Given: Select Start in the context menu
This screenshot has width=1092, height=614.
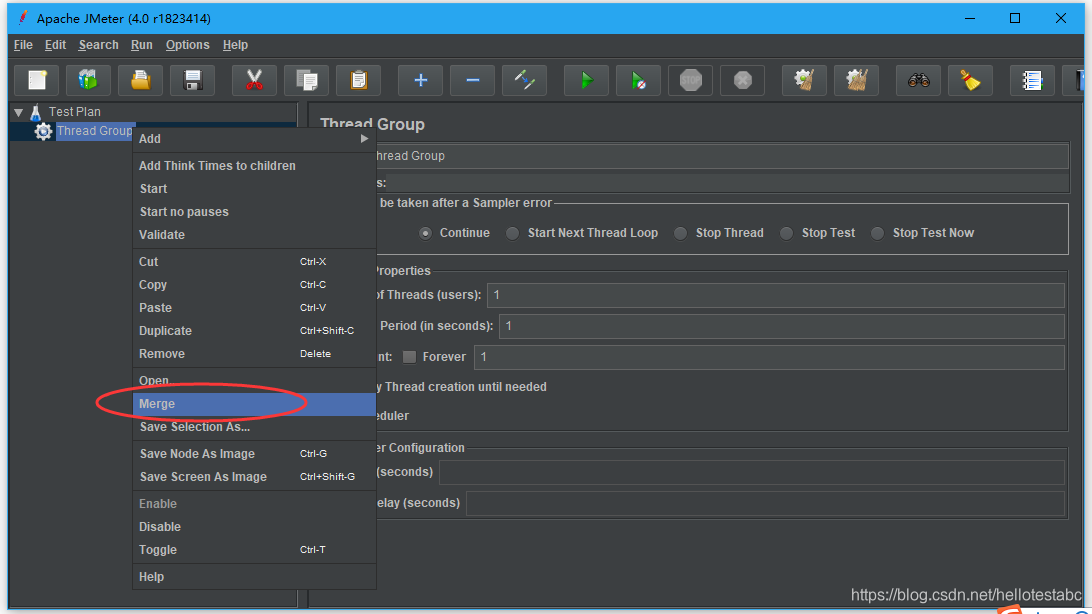Looking at the screenshot, I should pyautogui.click(x=254, y=189).
